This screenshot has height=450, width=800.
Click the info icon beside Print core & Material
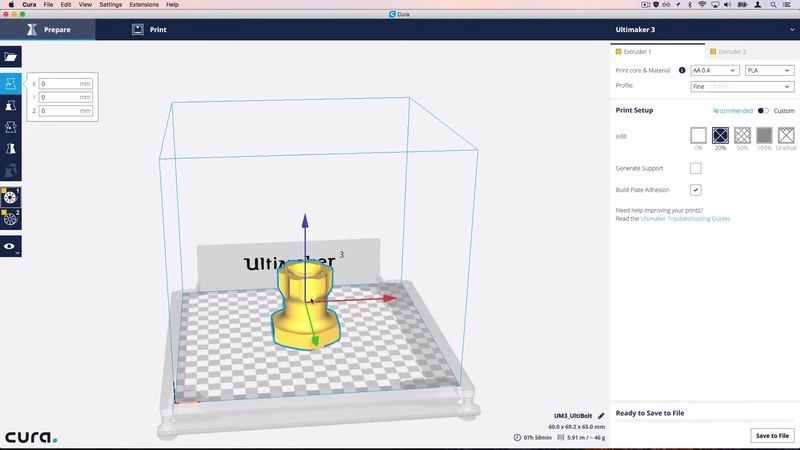point(682,71)
